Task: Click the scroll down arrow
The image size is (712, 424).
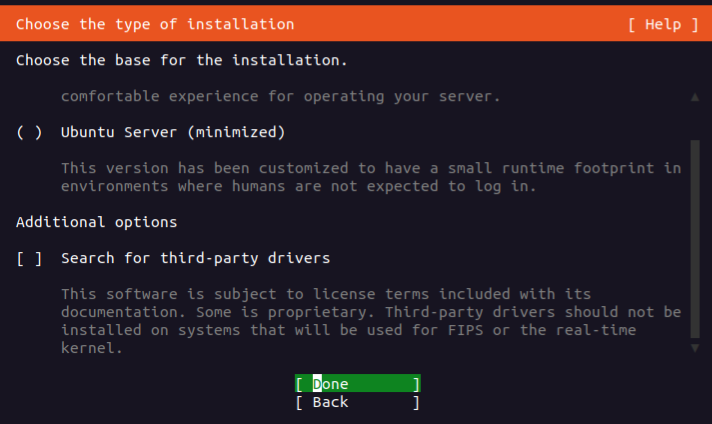Action: coord(695,347)
